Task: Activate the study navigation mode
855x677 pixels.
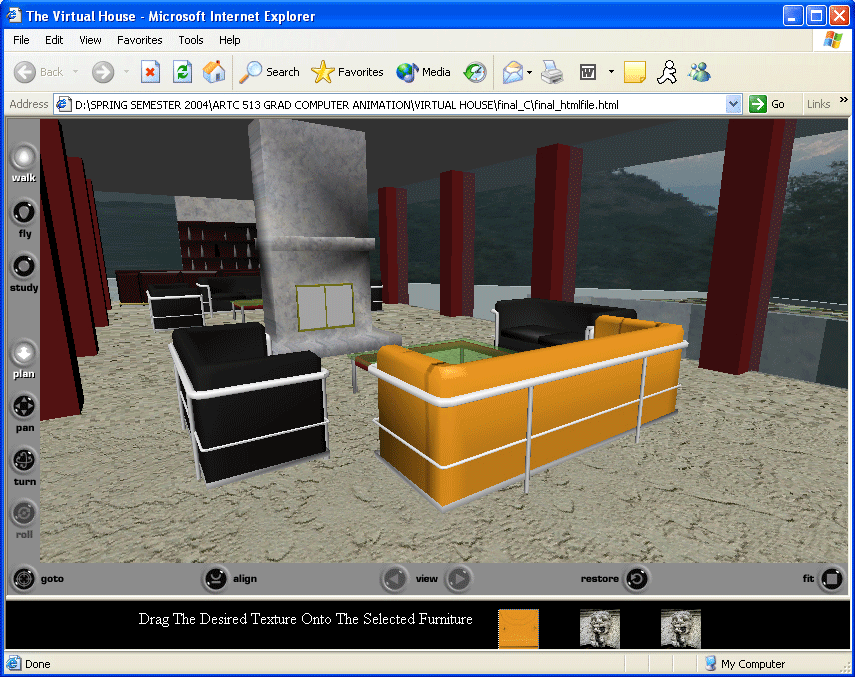Action: coord(23,266)
